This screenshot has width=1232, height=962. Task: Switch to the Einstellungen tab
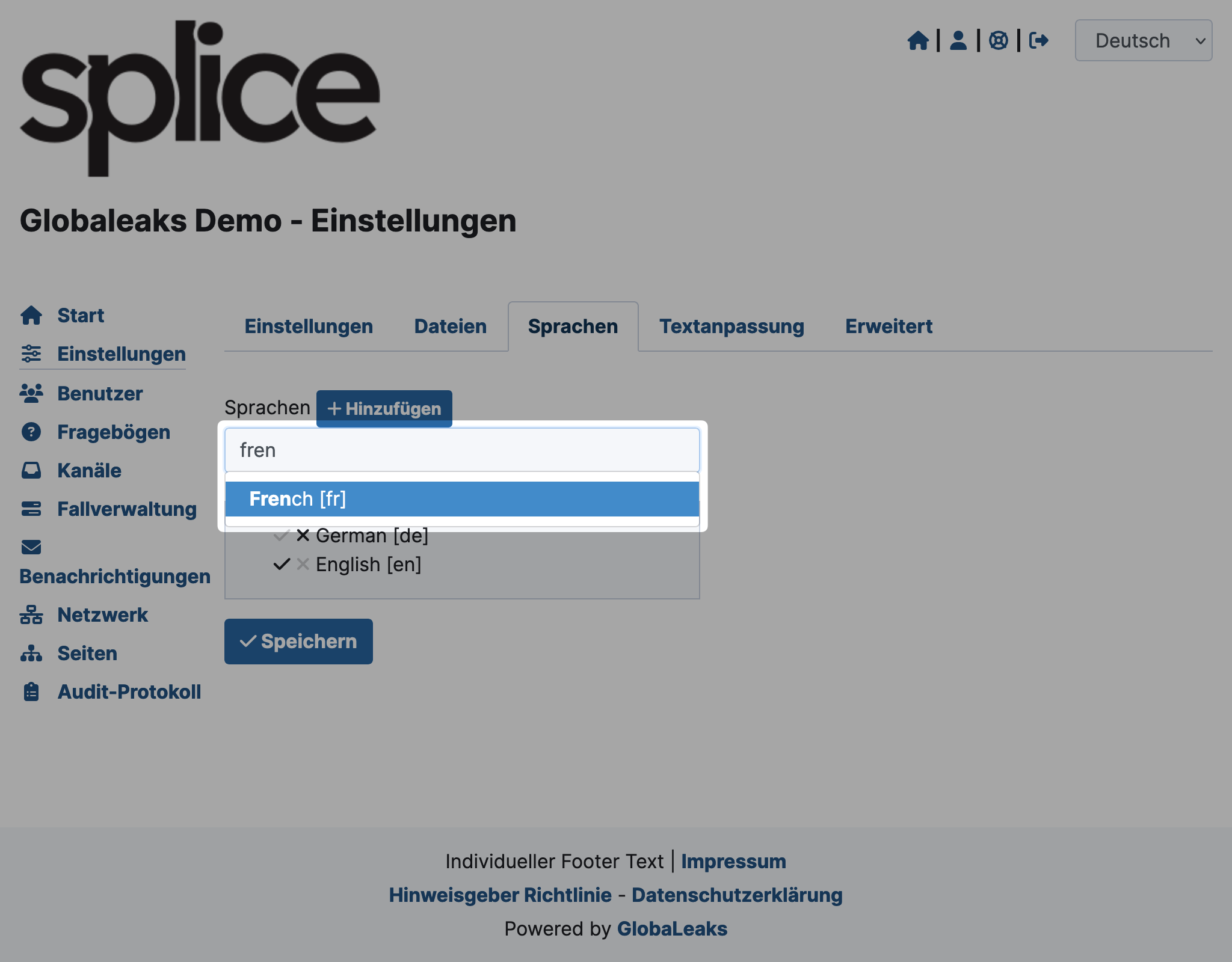(x=309, y=326)
